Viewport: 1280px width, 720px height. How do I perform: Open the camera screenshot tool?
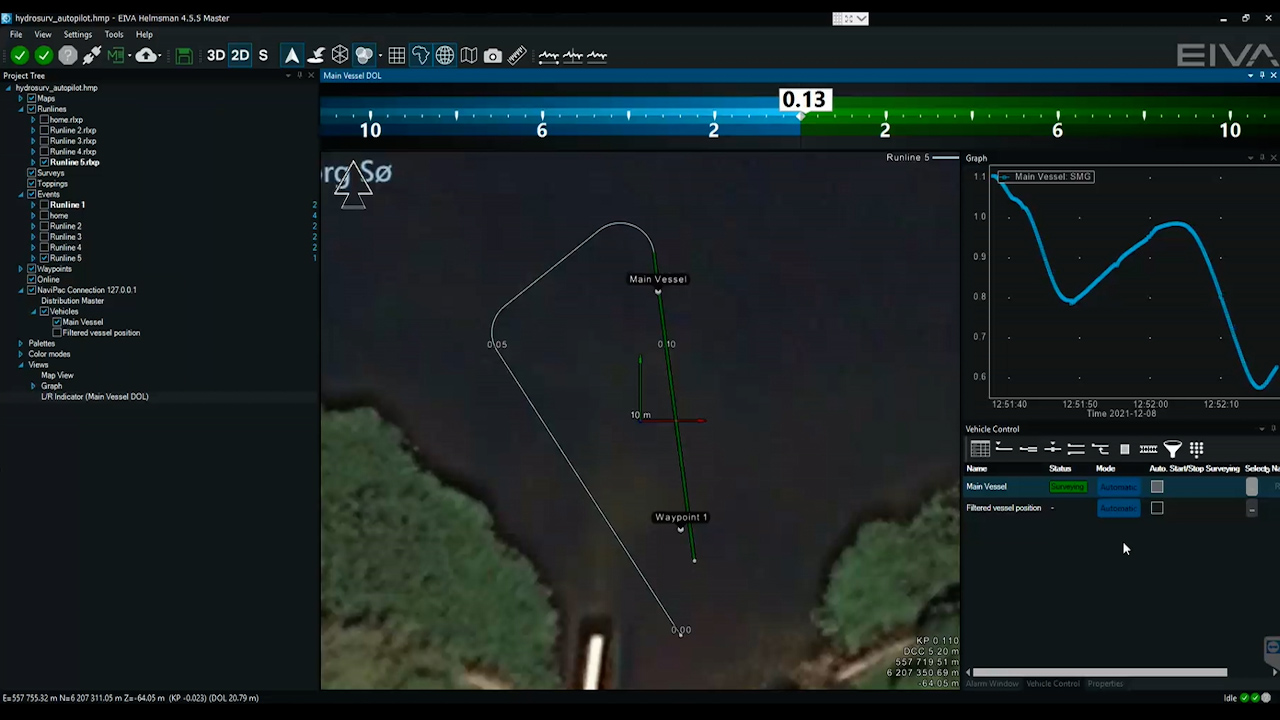tap(492, 55)
